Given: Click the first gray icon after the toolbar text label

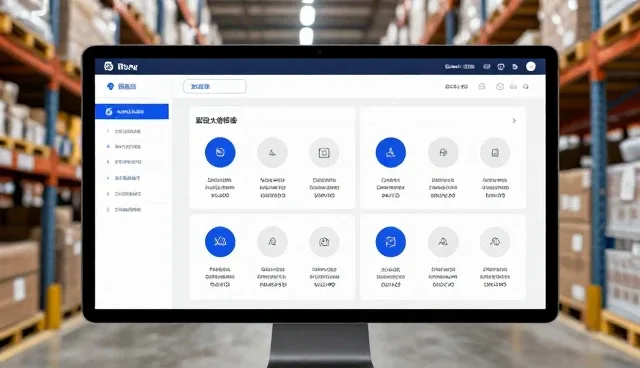Looking at the screenshot, I should 482,86.
